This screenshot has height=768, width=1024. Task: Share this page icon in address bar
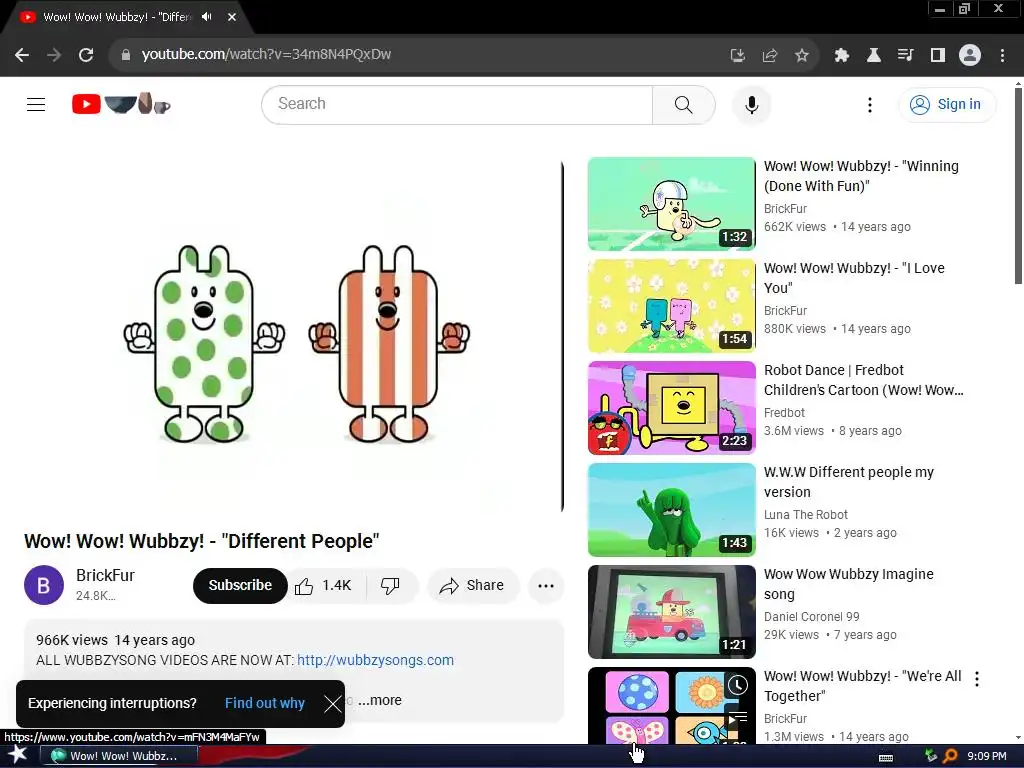[x=770, y=56]
